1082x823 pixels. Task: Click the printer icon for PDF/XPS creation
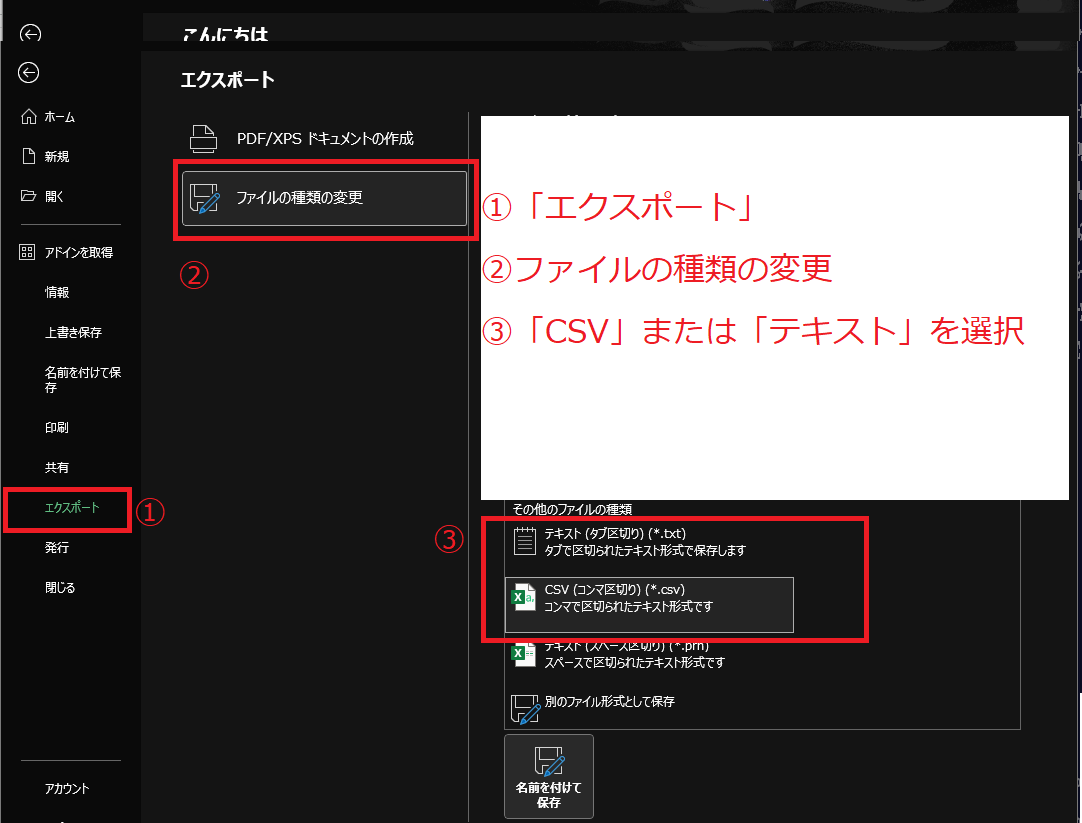[204, 139]
